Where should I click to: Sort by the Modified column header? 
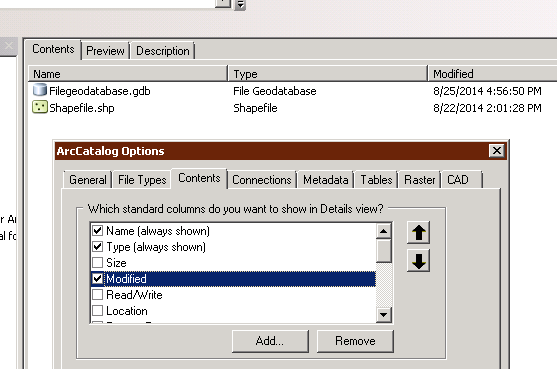492,74
